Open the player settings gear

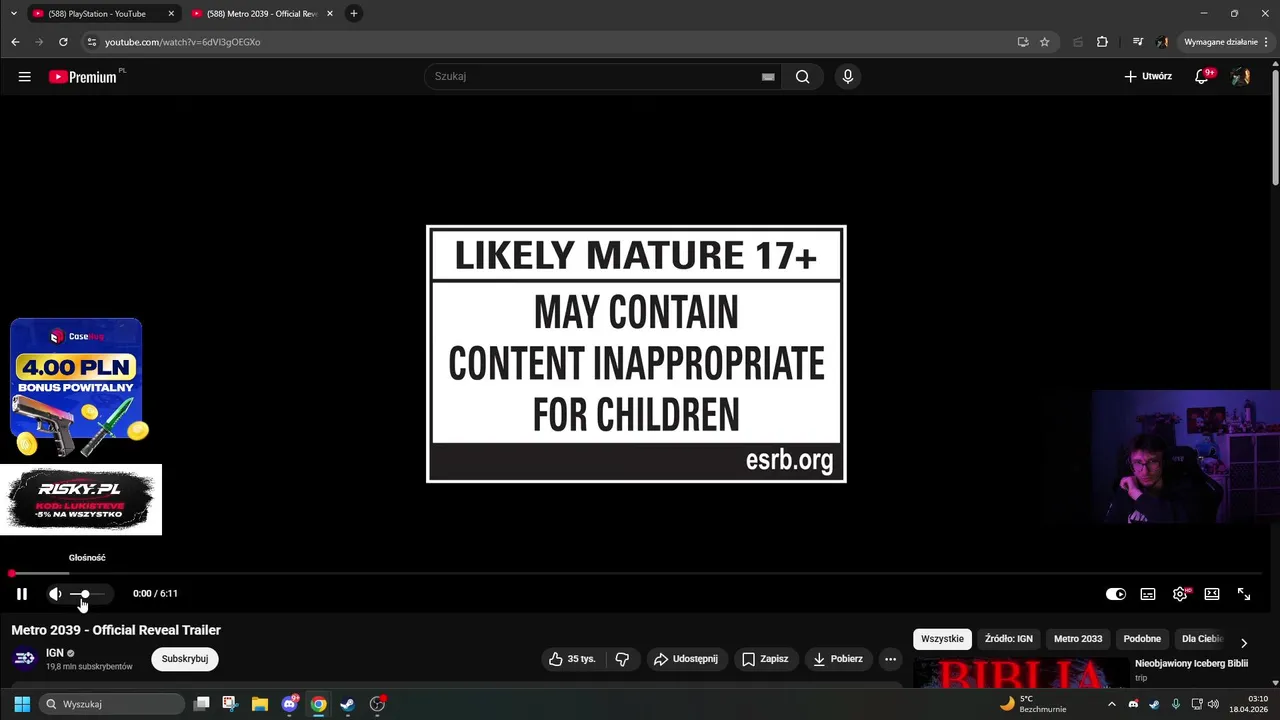[1180, 594]
